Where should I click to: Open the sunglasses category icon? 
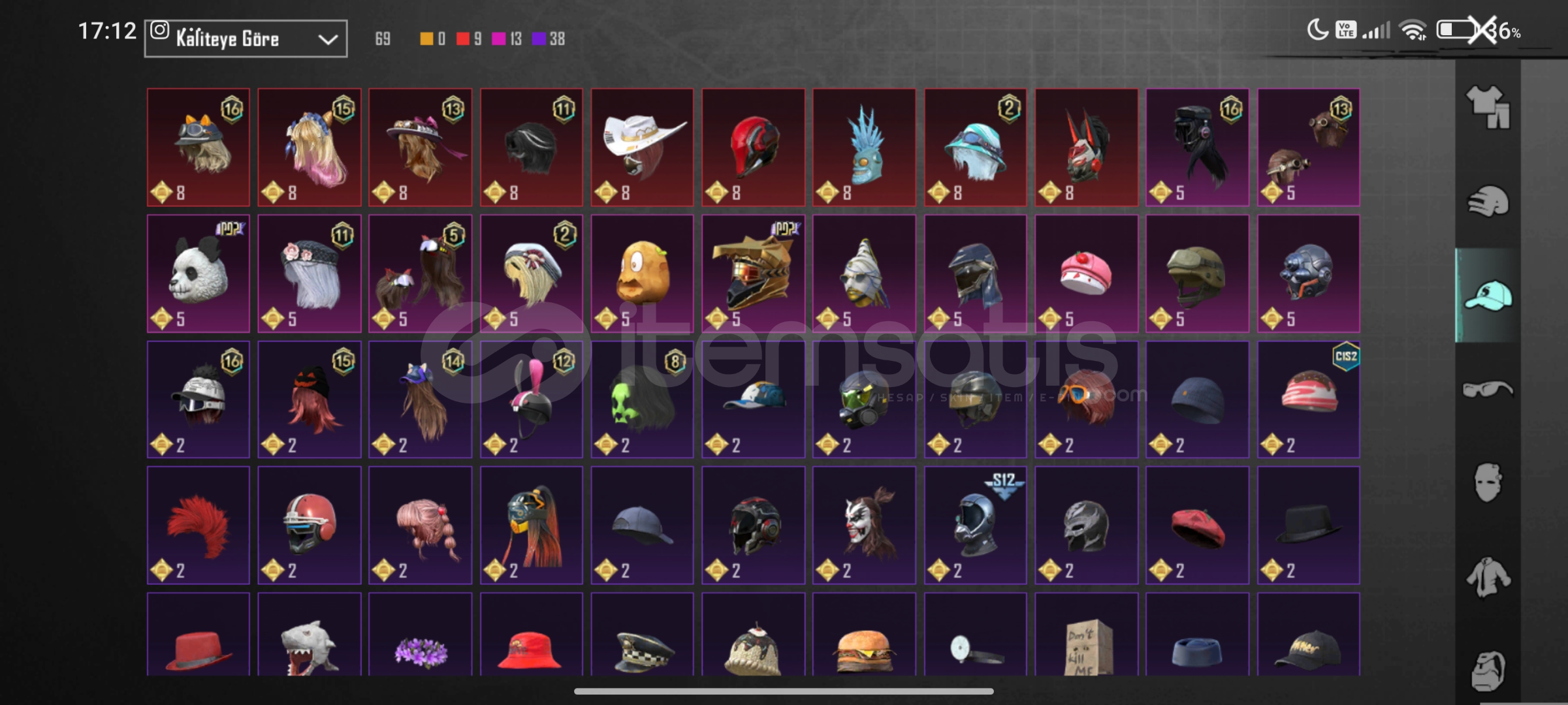1488,390
